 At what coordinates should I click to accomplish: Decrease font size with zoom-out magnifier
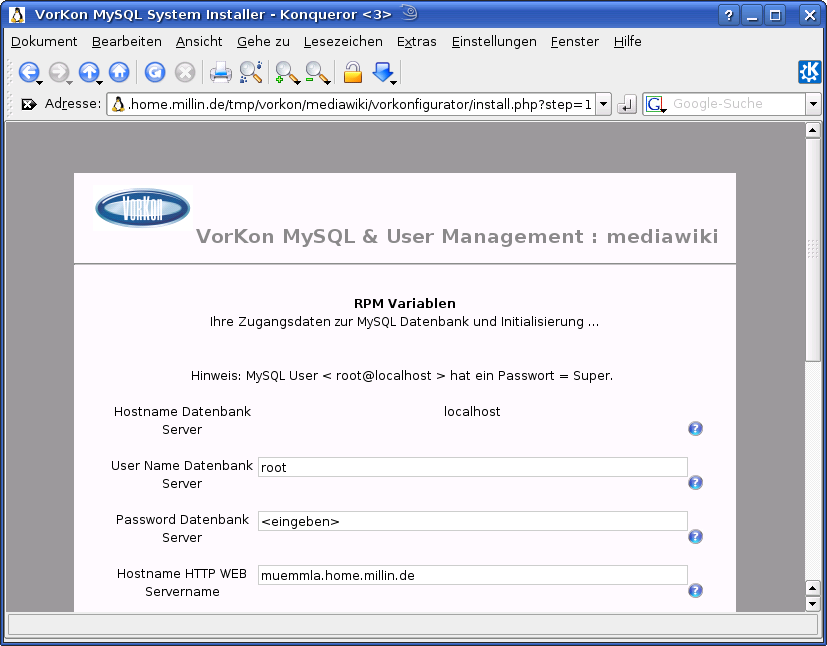pos(318,73)
